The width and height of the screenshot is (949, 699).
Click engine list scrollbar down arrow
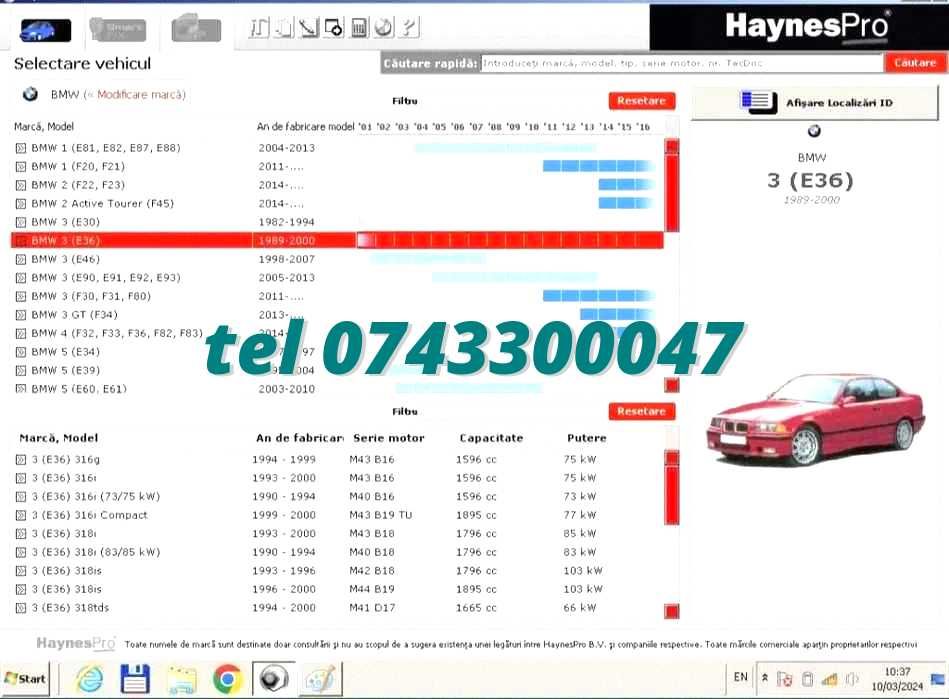[672, 611]
